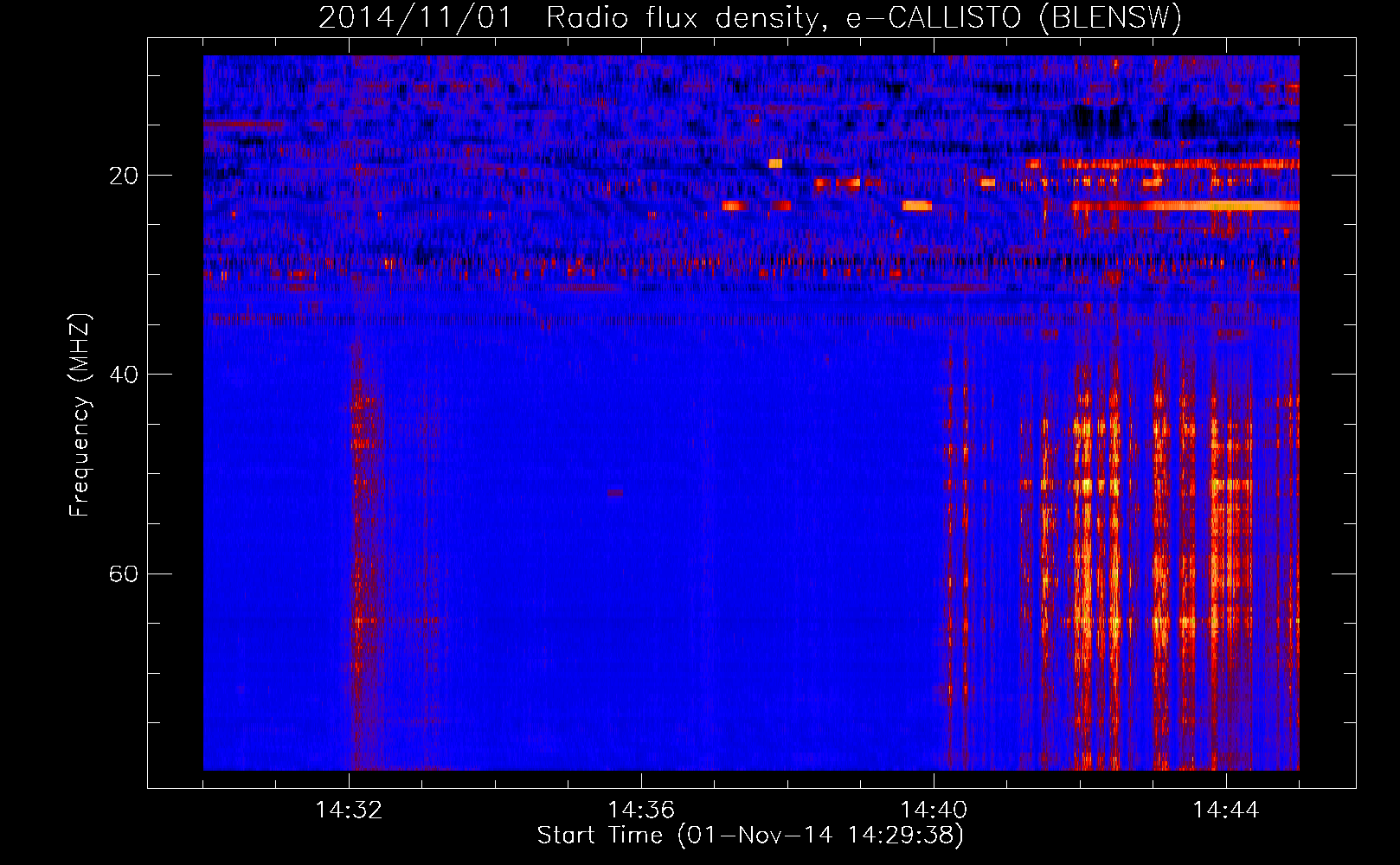This screenshot has width=1400, height=865.
Task: Click the 'Frequency (MHZ)' axis label
Action: pos(80,415)
